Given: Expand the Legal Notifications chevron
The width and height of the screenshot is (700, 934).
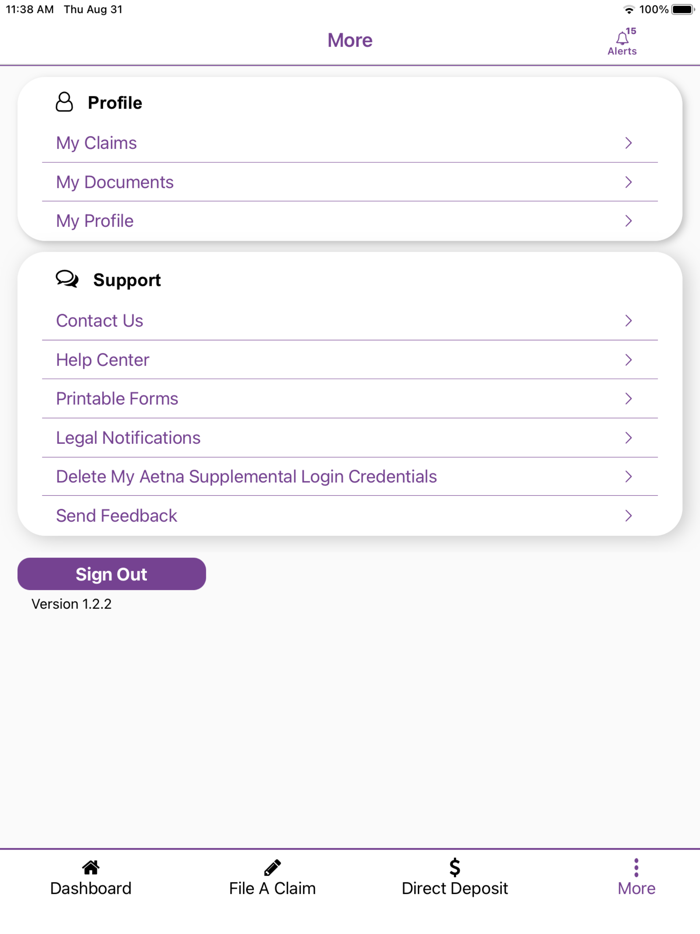Looking at the screenshot, I should pyautogui.click(x=629, y=438).
